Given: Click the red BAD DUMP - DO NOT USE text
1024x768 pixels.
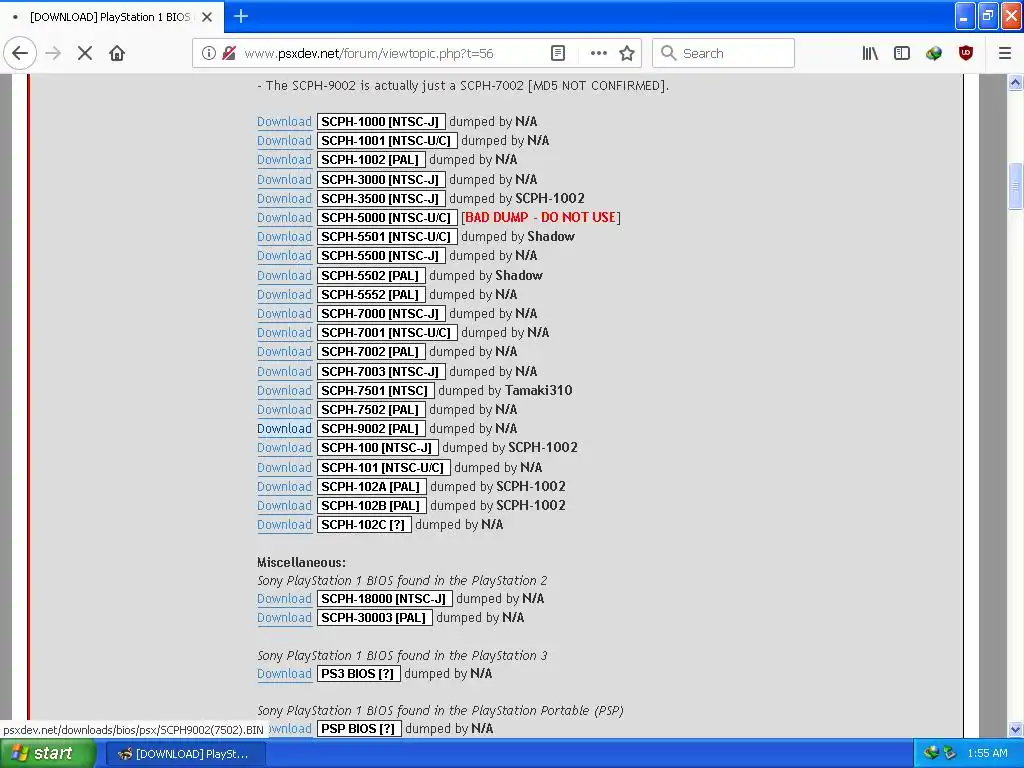Looking at the screenshot, I should [x=541, y=217].
